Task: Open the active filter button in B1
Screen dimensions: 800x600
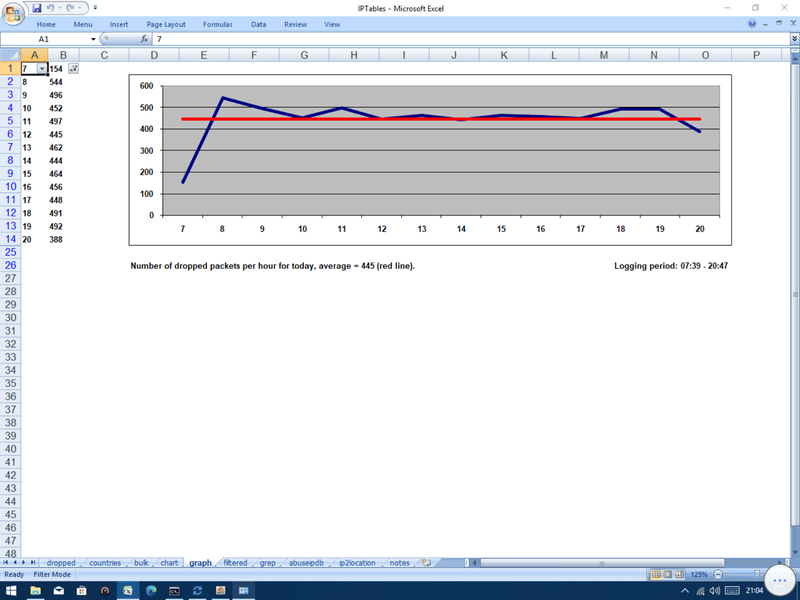Action: [x=73, y=69]
